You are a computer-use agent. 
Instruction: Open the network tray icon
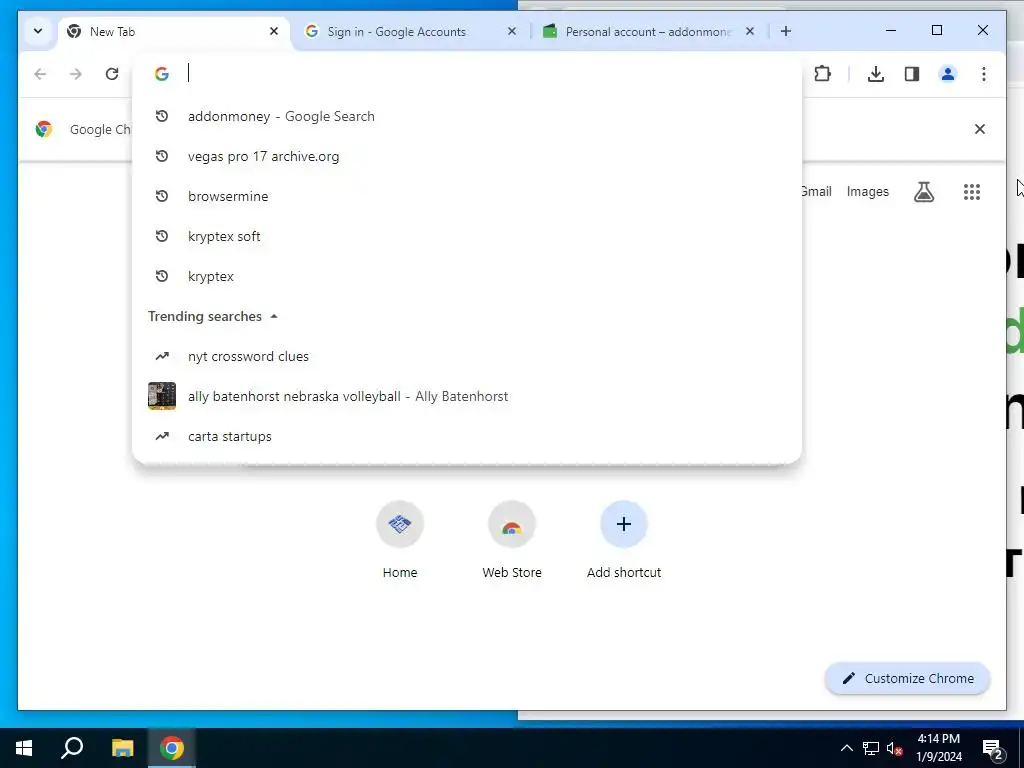click(x=871, y=748)
